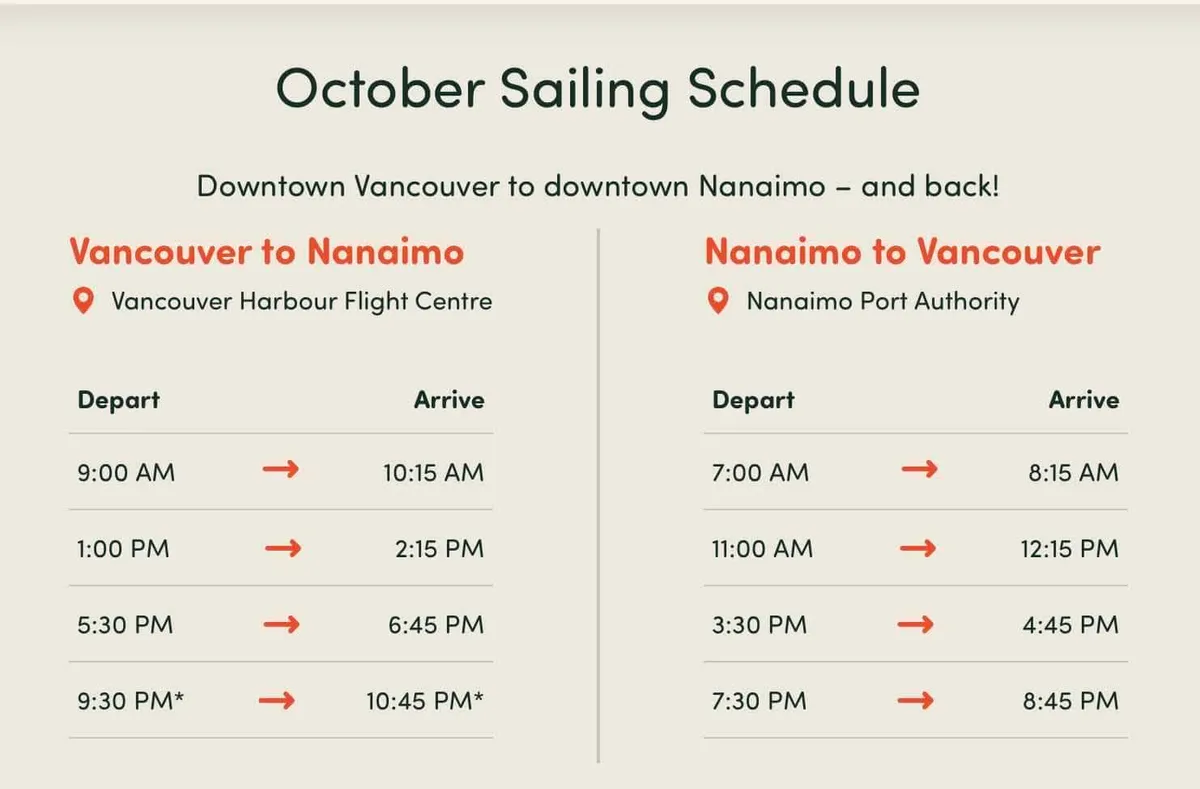Click the arrow beside 9:30 PM* departure
Image resolution: width=1200 pixels, height=789 pixels.
coord(277,700)
